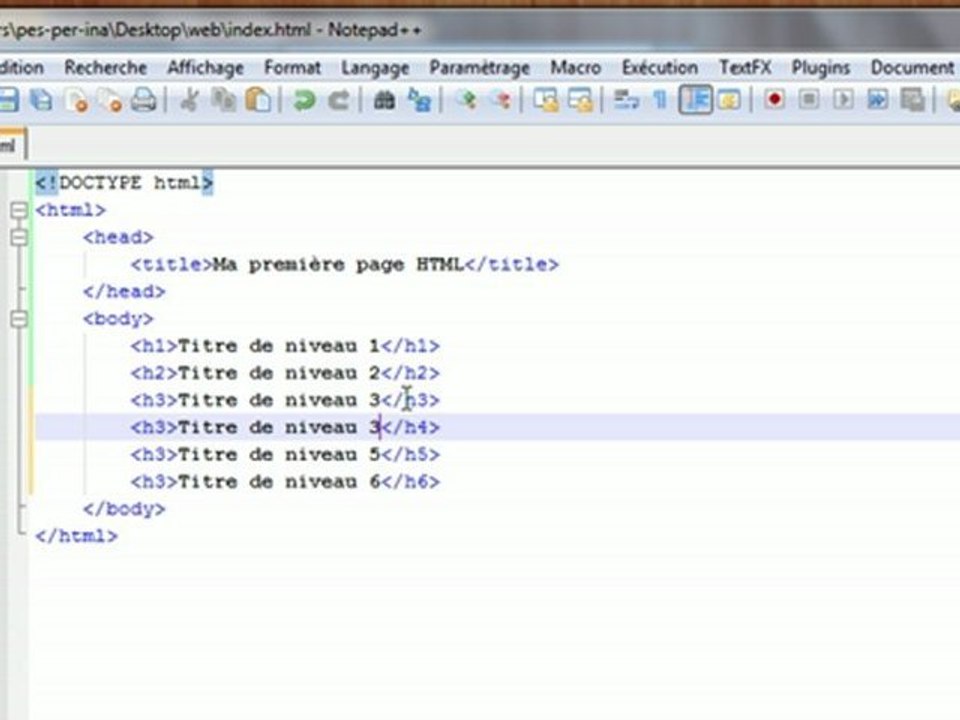Click the 'Titre de niveau 6' line

pos(285,482)
